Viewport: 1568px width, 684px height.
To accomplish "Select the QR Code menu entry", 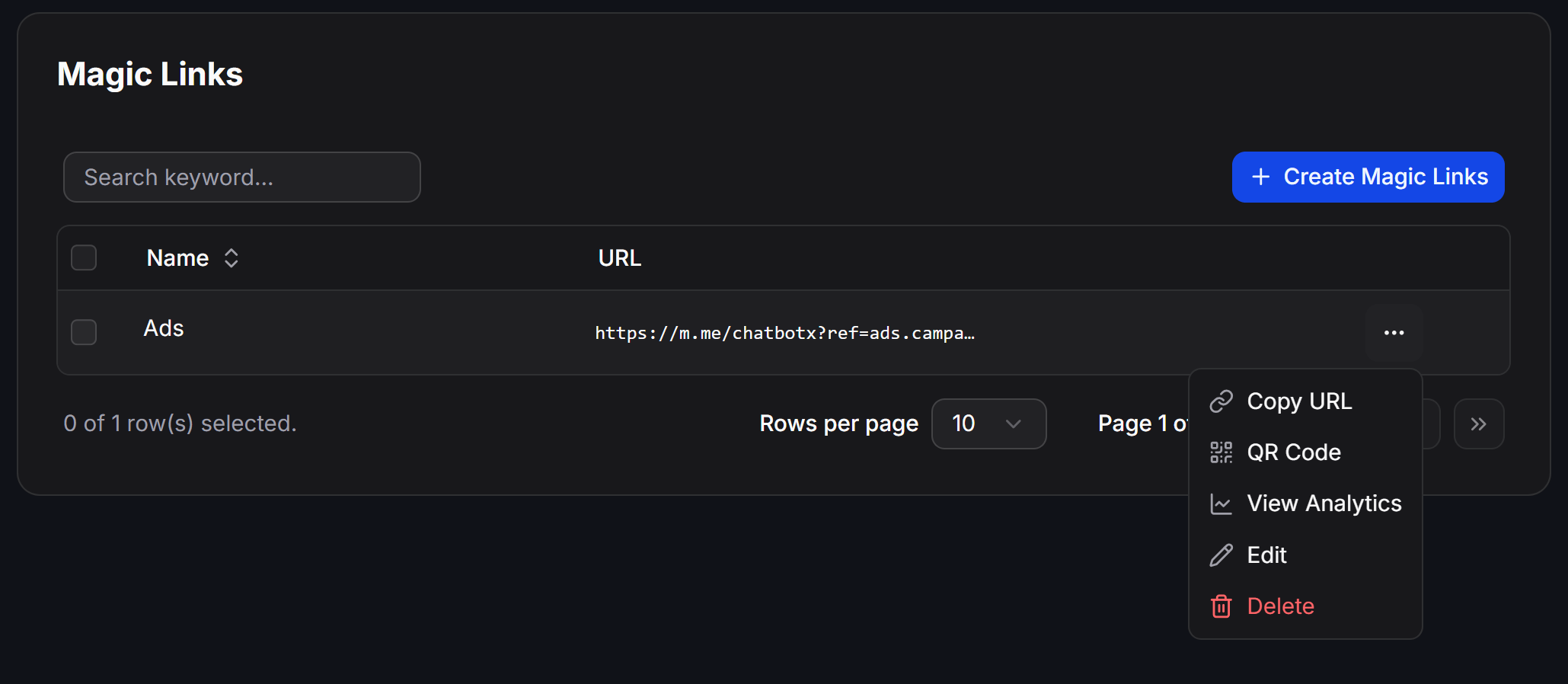I will point(1305,452).
